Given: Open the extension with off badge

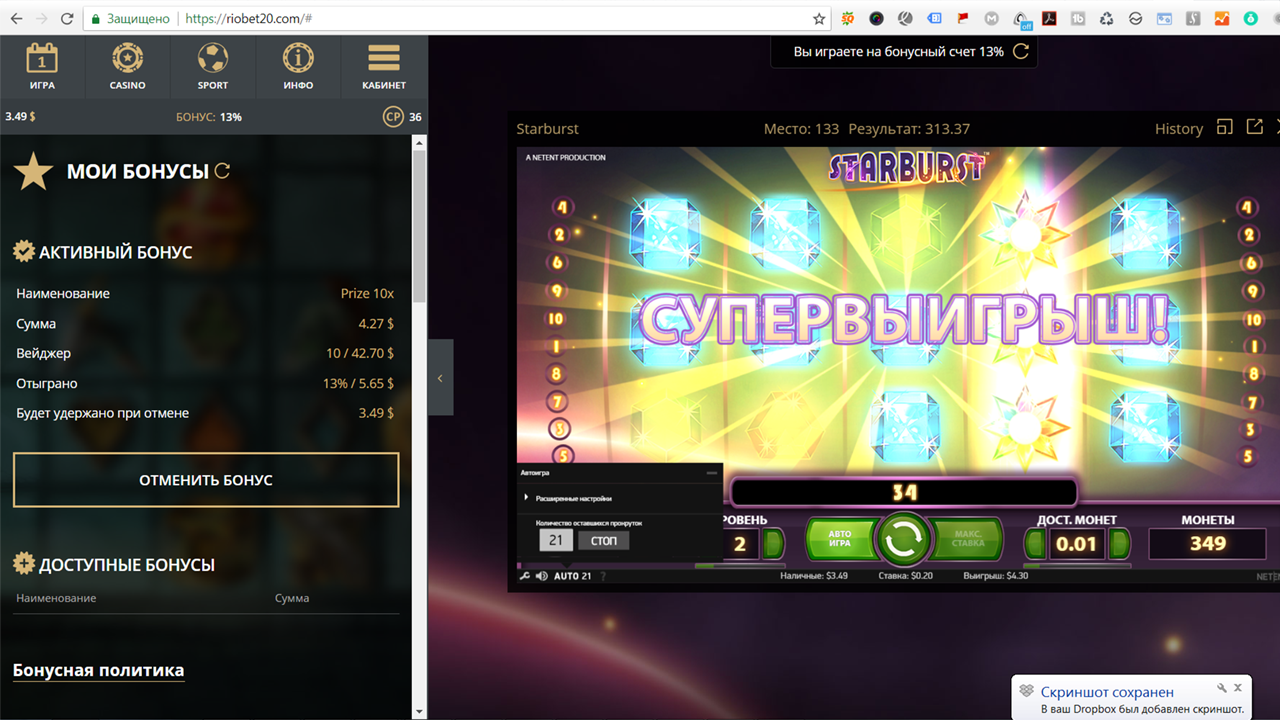Looking at the screenshot, I should tap(1021, 19).
